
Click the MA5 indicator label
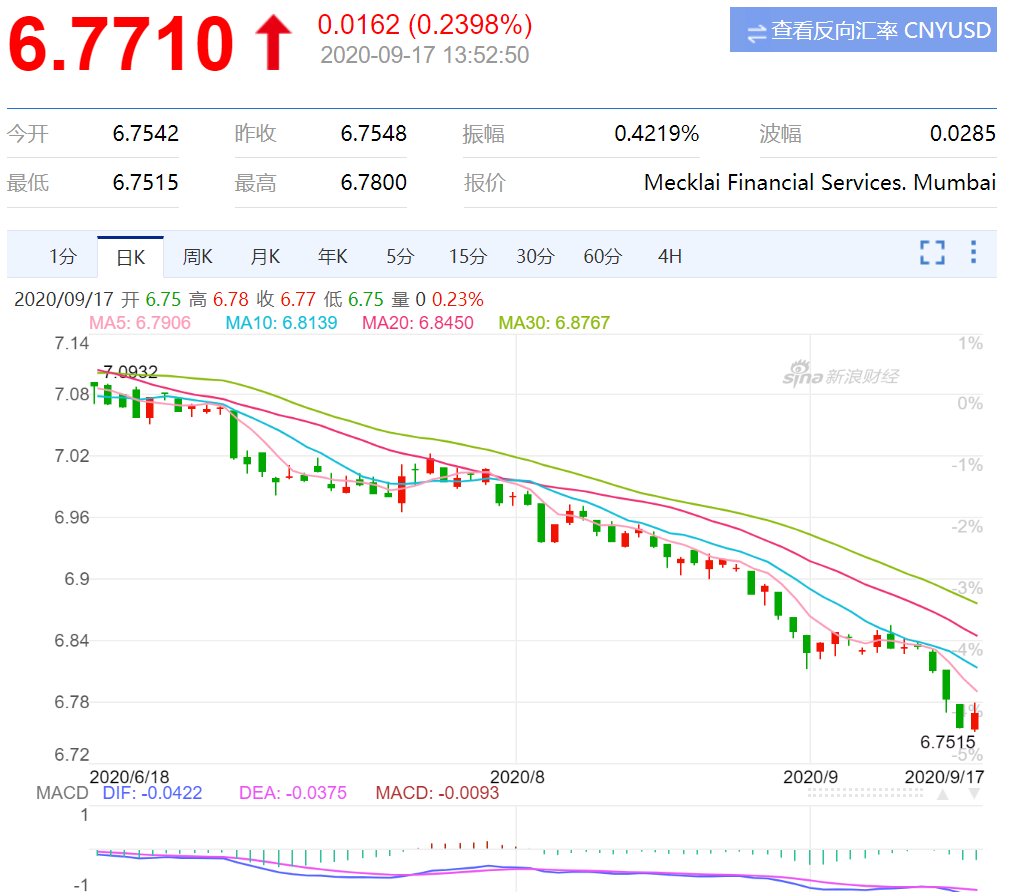click(140, 323)
